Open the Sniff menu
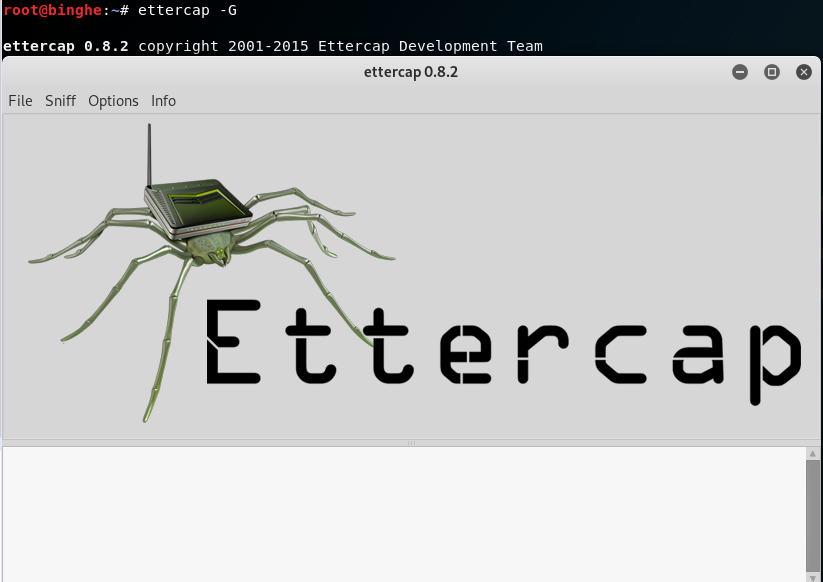 point(60,101)
